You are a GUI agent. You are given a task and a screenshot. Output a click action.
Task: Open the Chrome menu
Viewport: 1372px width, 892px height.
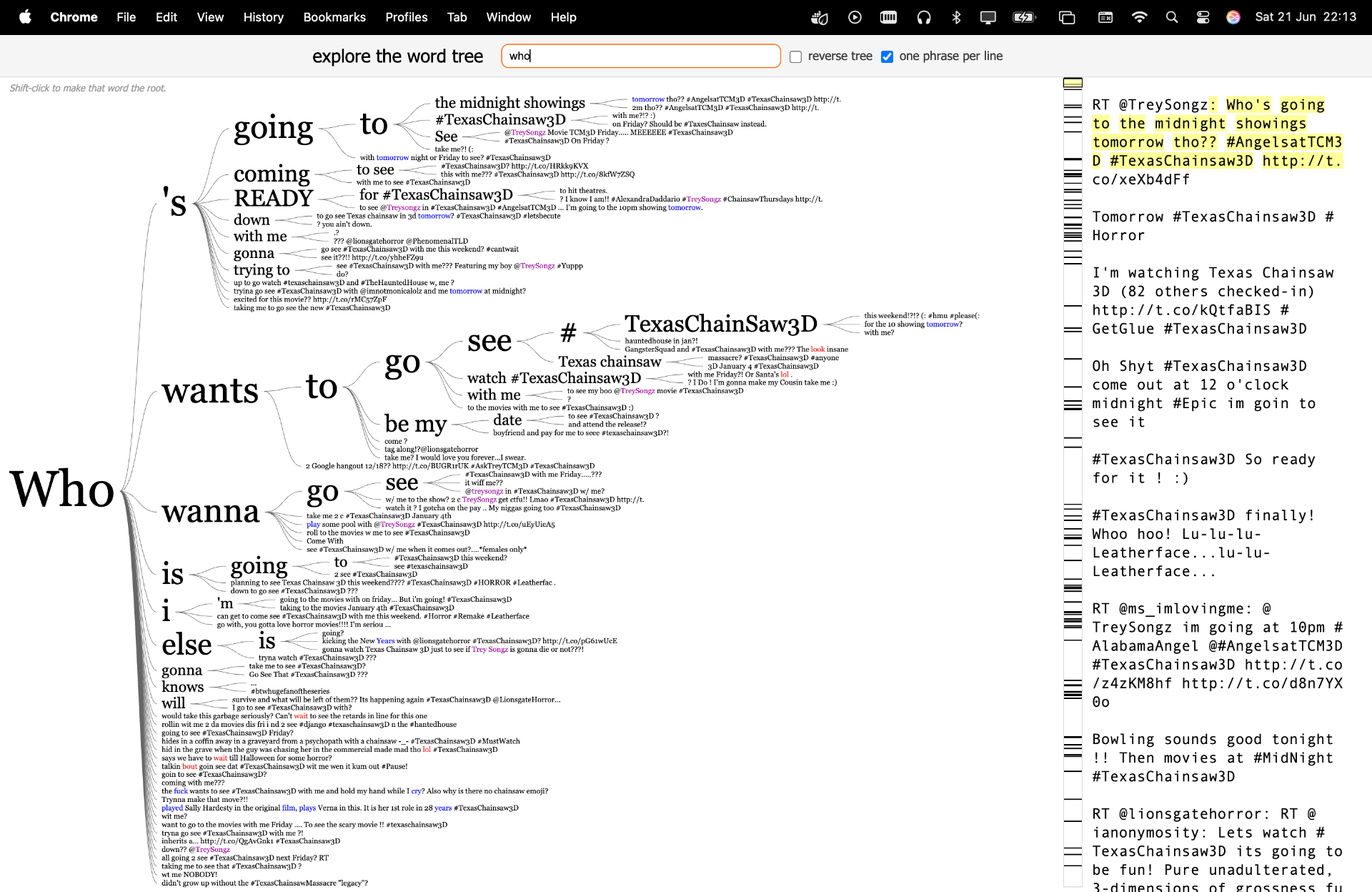point(74,17)
